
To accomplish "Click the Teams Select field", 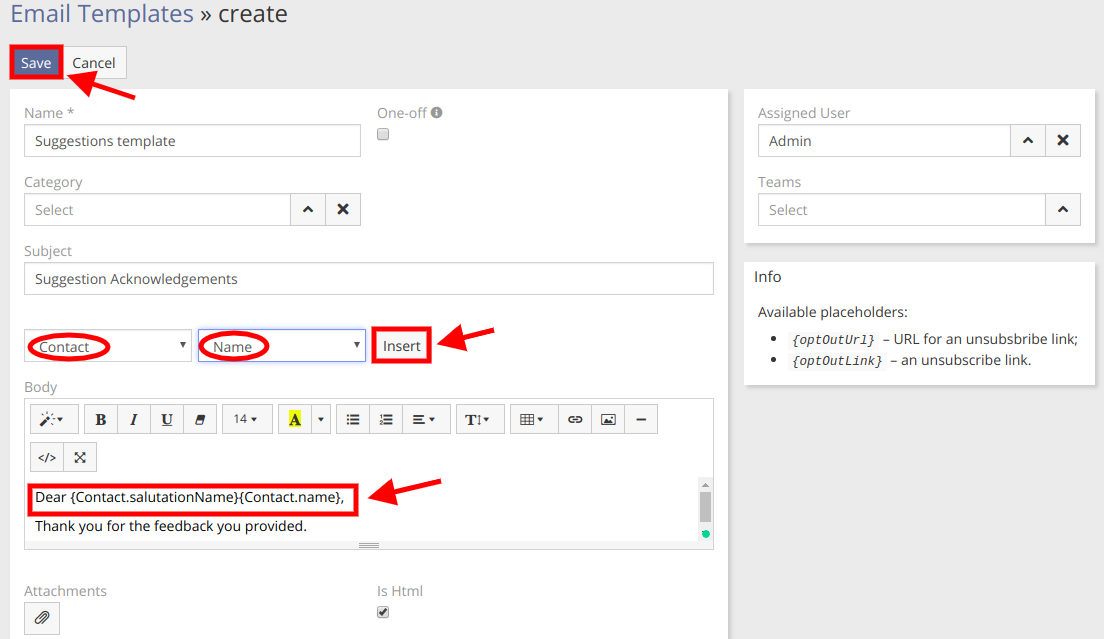I will 902,210.
